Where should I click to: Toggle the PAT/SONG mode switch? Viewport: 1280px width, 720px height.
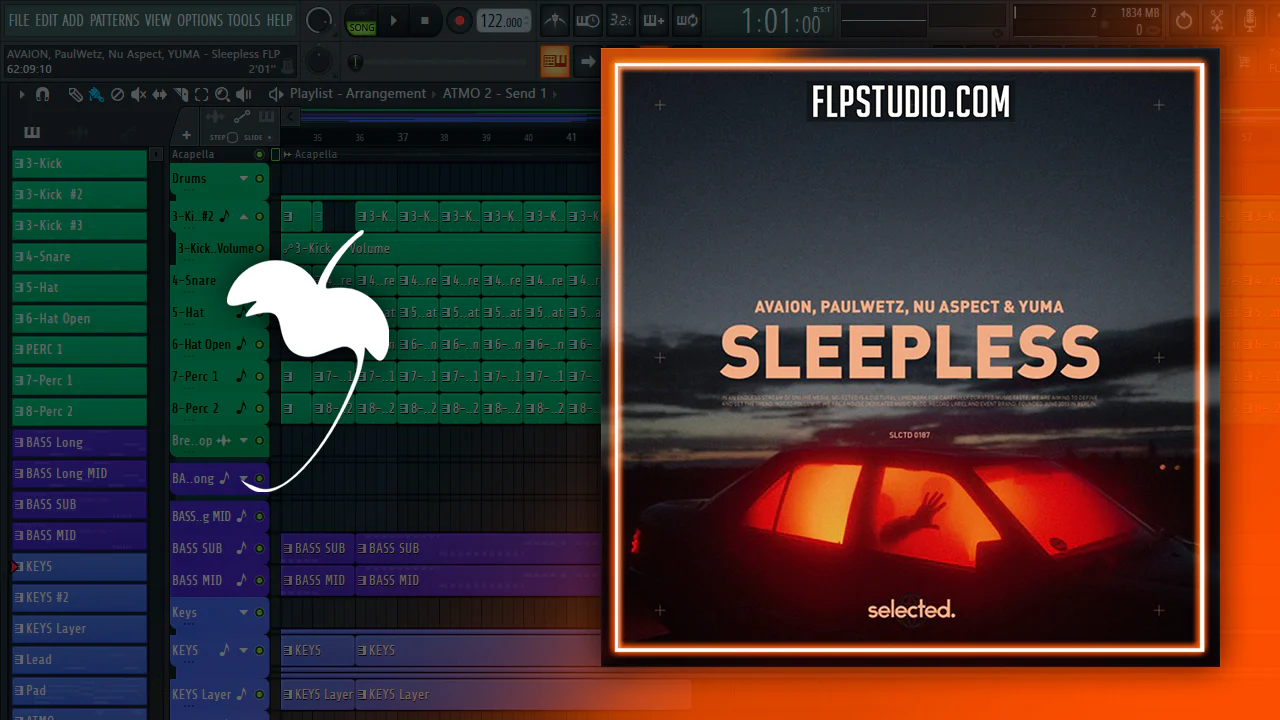(361, 20)
